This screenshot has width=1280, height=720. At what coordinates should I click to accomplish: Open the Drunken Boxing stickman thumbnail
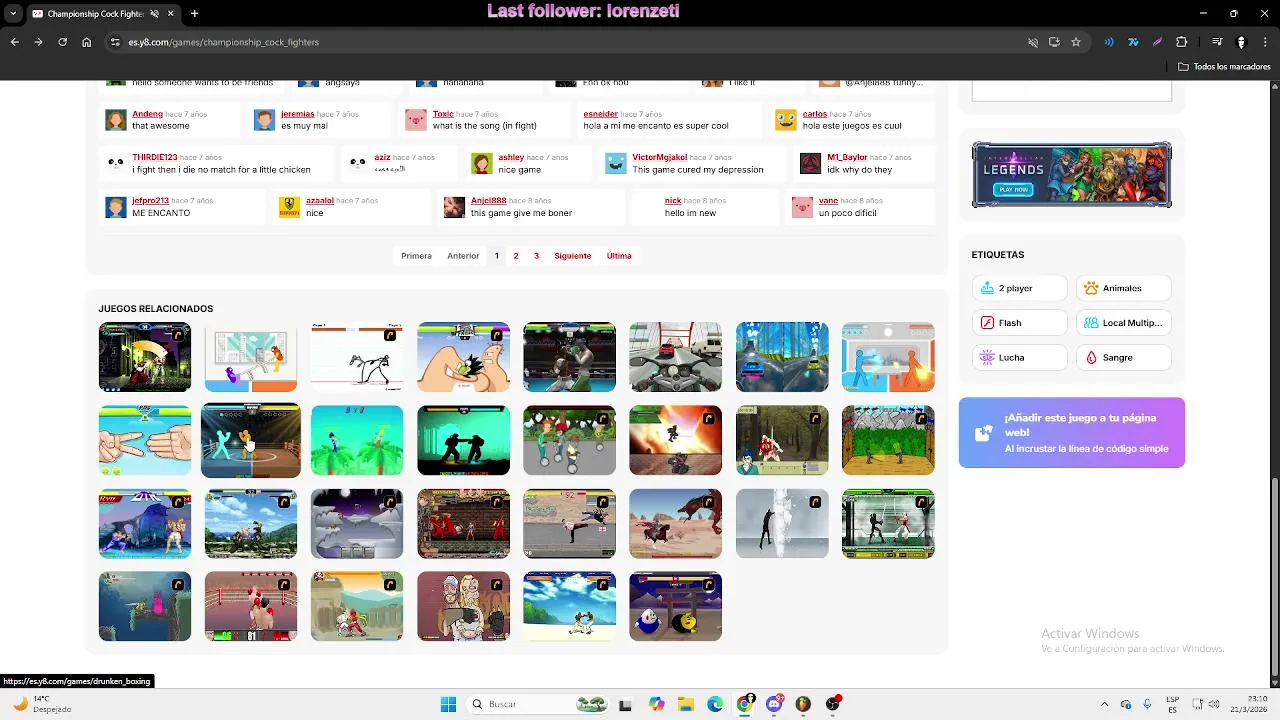(x=251, y=440)
